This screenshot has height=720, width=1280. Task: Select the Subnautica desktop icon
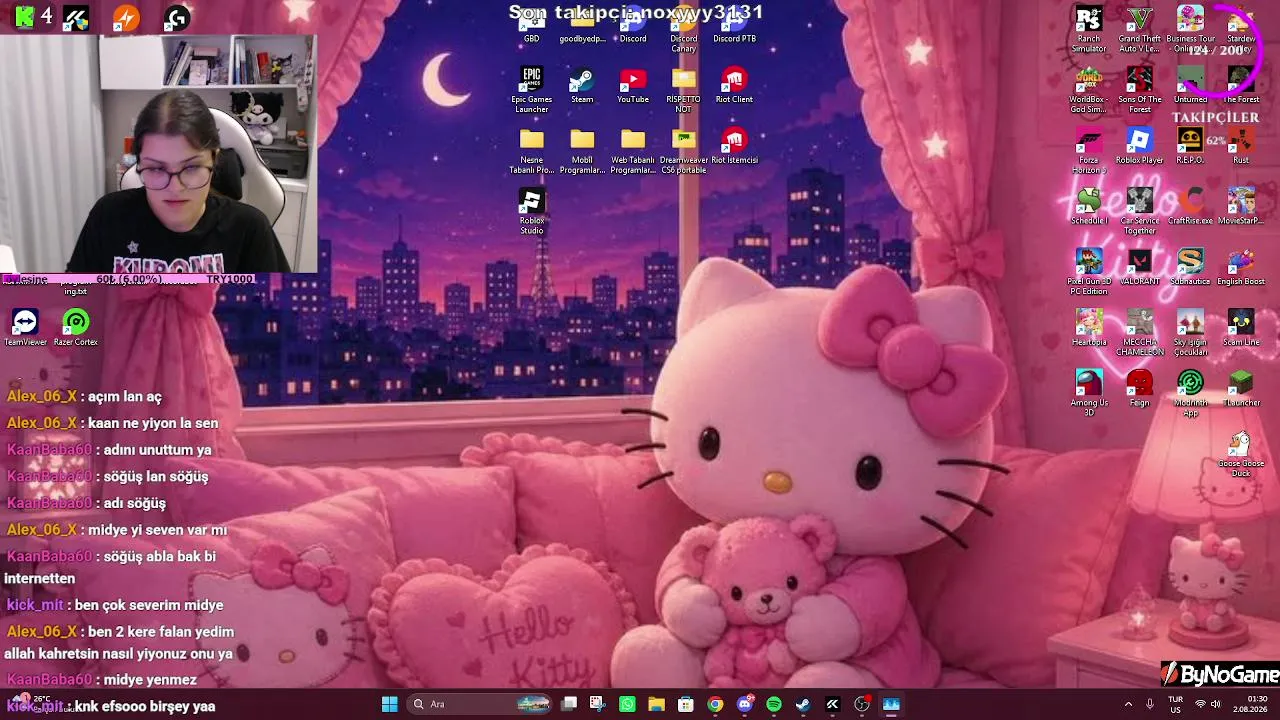tap(1190, 267)
